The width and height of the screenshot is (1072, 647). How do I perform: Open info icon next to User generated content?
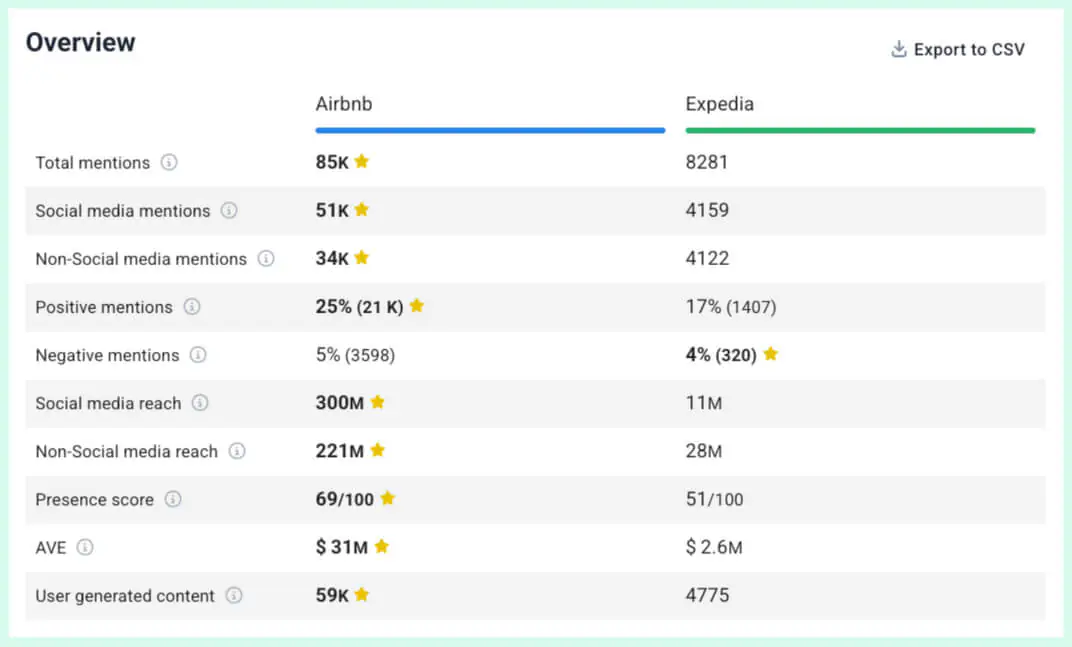(234, 596)
